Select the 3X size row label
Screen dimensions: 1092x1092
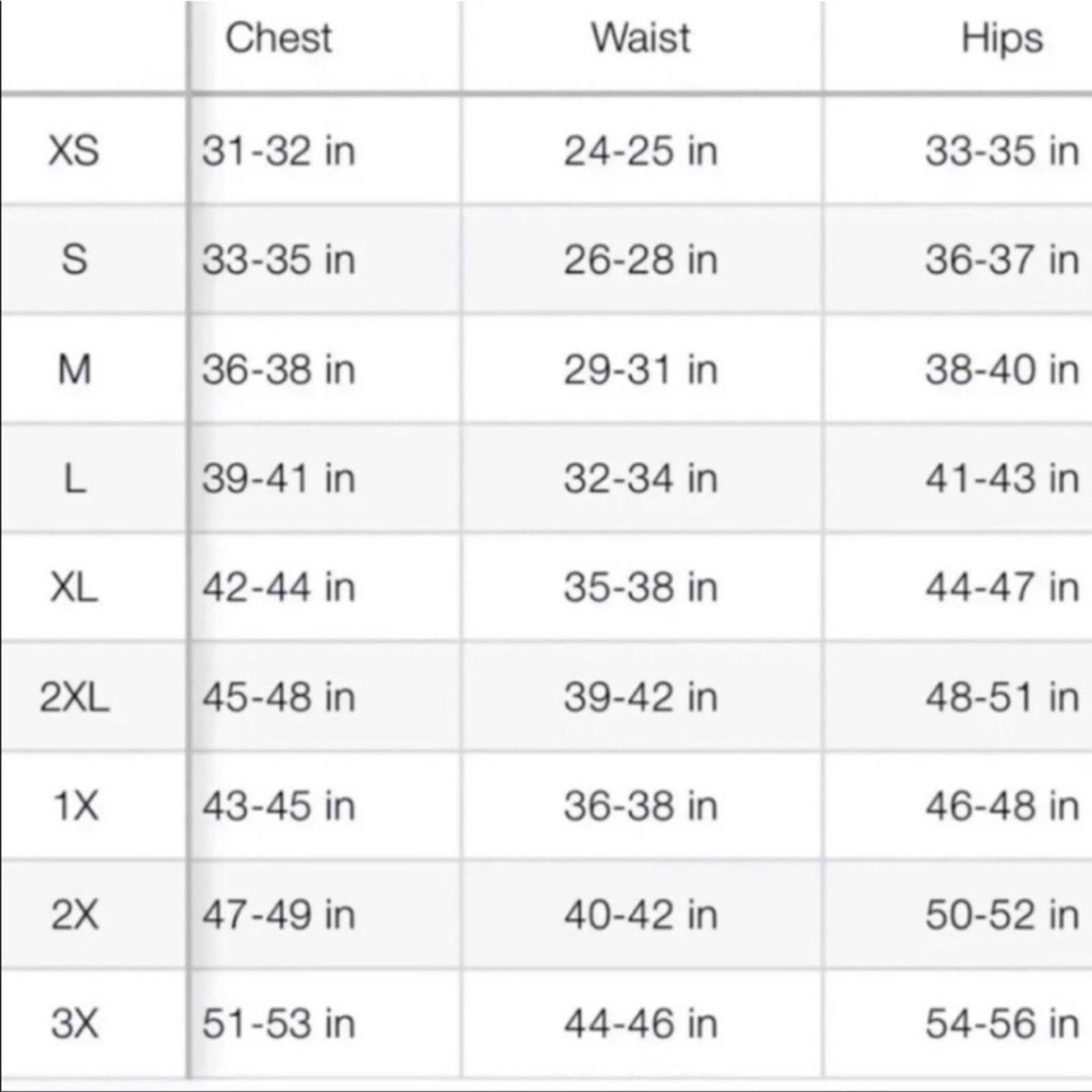[x=74, y=1024]
